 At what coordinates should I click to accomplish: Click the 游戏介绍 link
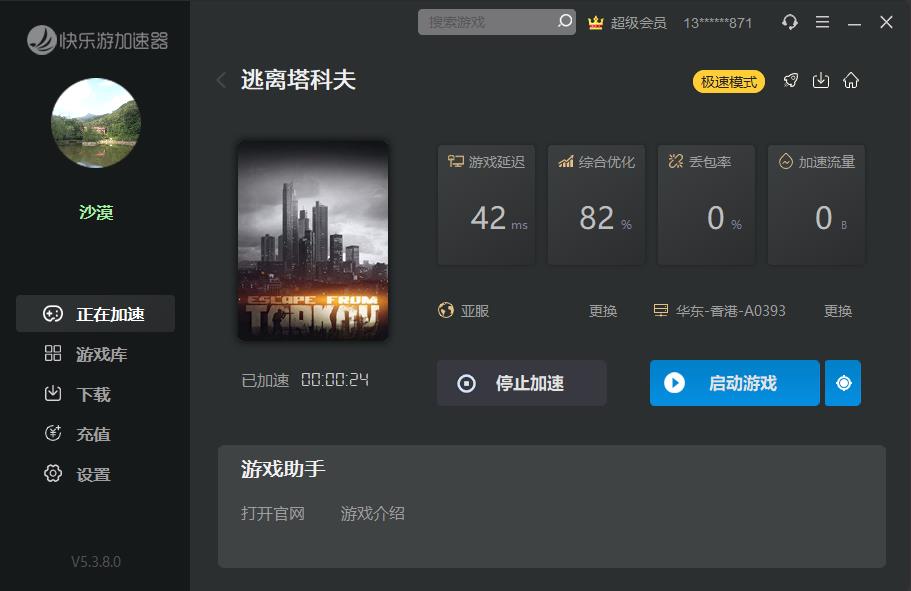372,514
